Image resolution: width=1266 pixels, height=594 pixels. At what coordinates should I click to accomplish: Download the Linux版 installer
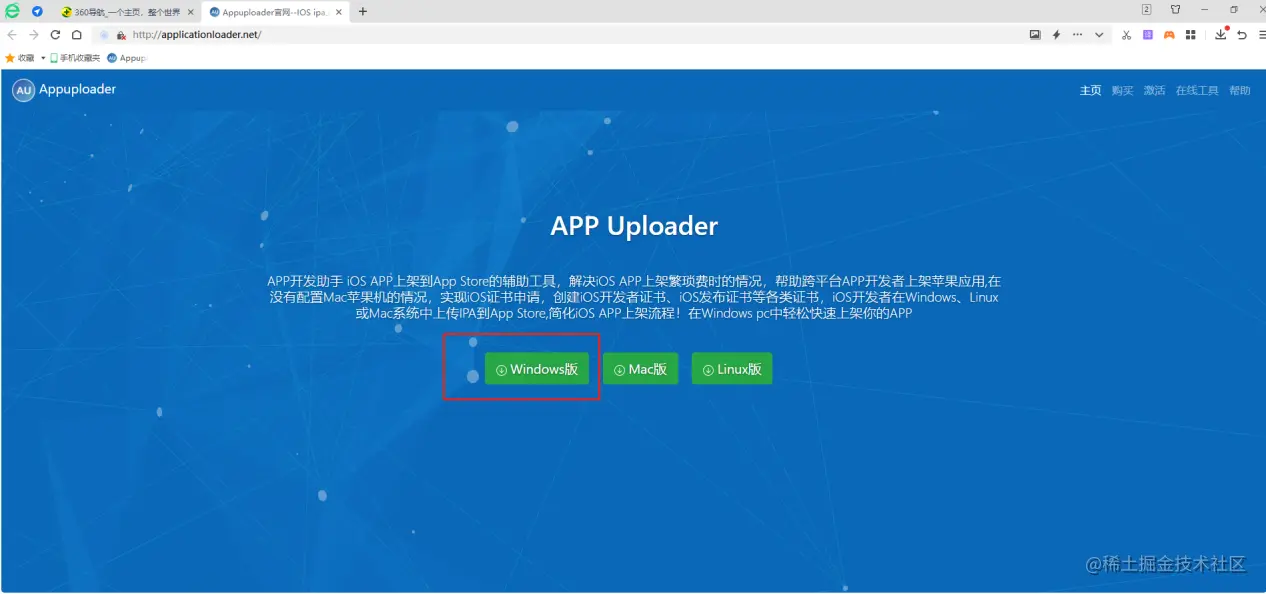click(x=732, y=369)
